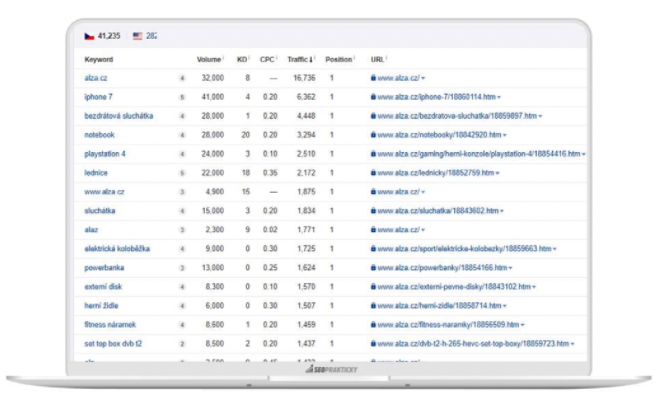Sort table by Traffic column
Viewport: 663px width, 398px height.
click(300, 60)
